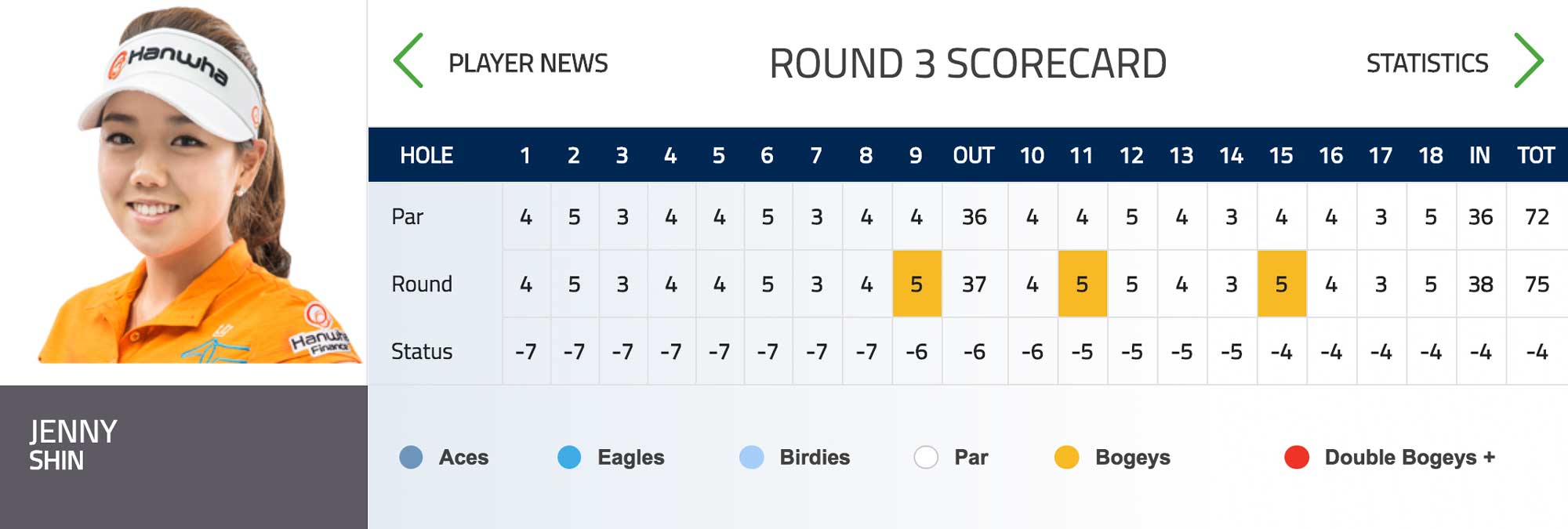The width and height of the screenshot is (1568, 529).
Task: Click the green left arrow chevron
Action: pyautogui.click(x=408, y=60)
